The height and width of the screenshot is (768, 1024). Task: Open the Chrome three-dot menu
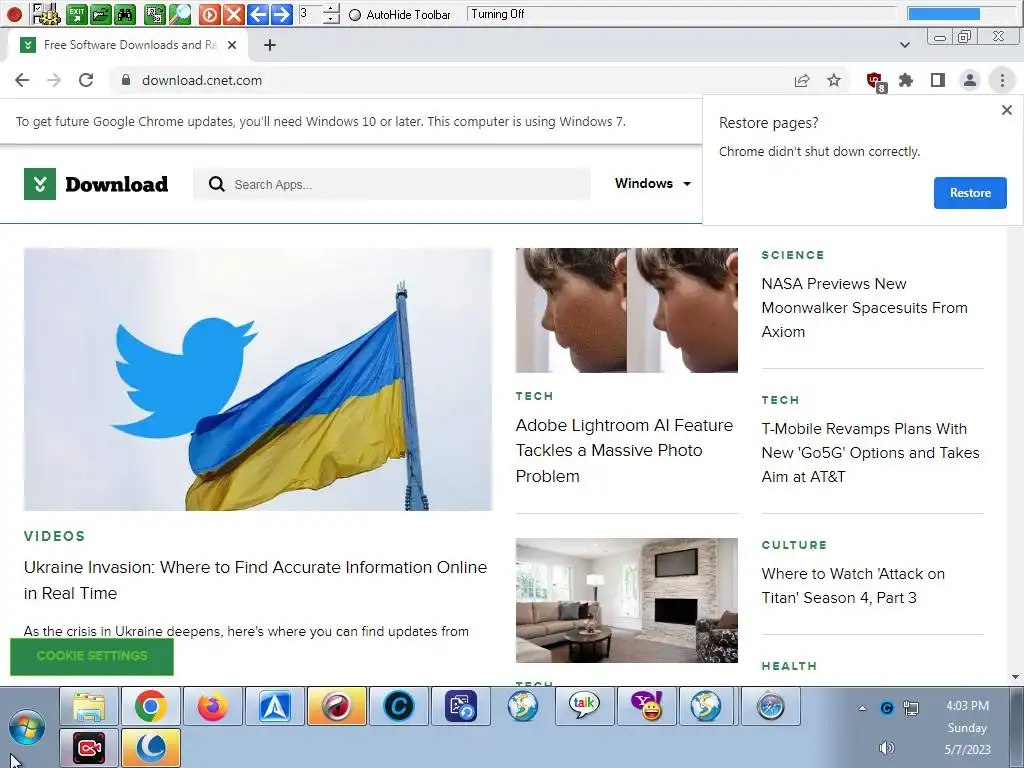[1002, 80]
